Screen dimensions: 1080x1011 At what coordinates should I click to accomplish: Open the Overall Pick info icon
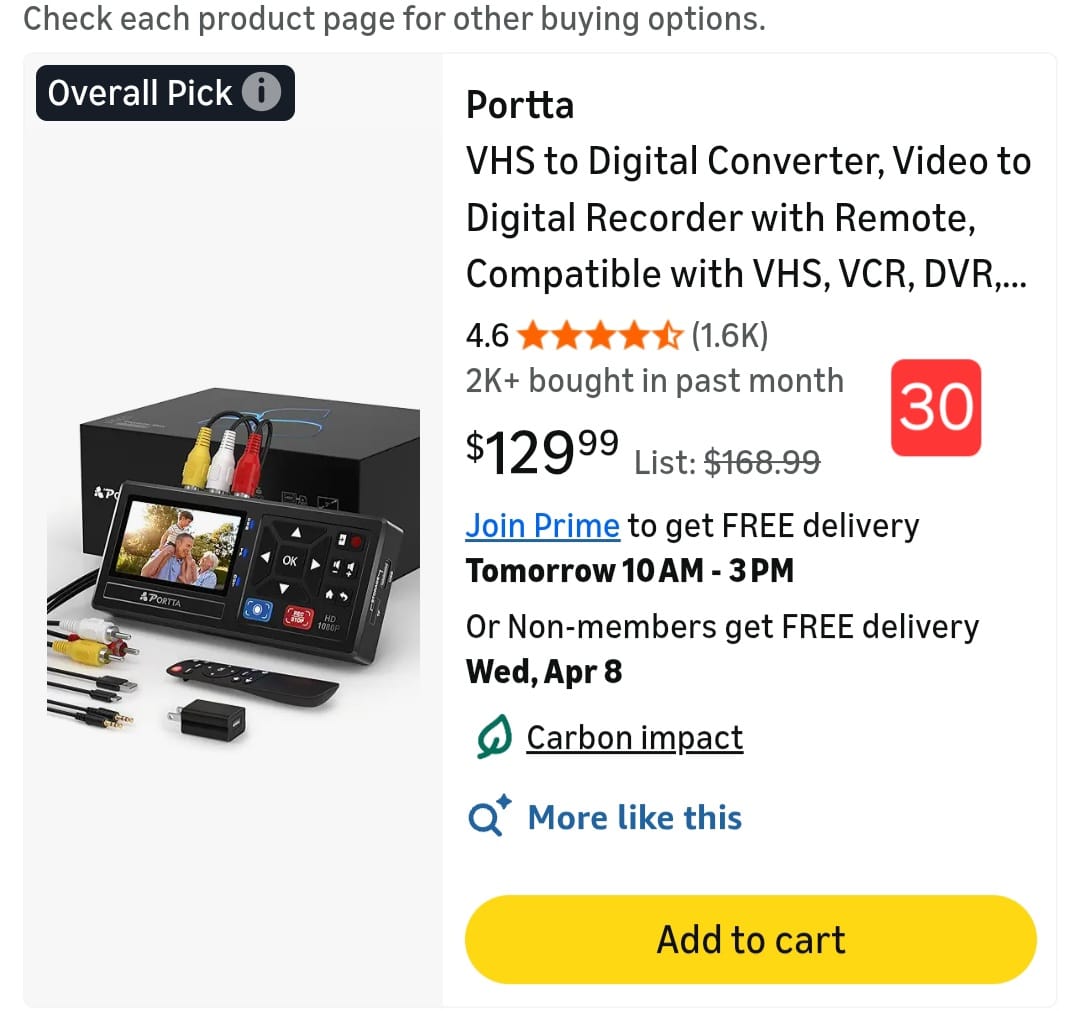click(x=261, y=92)
